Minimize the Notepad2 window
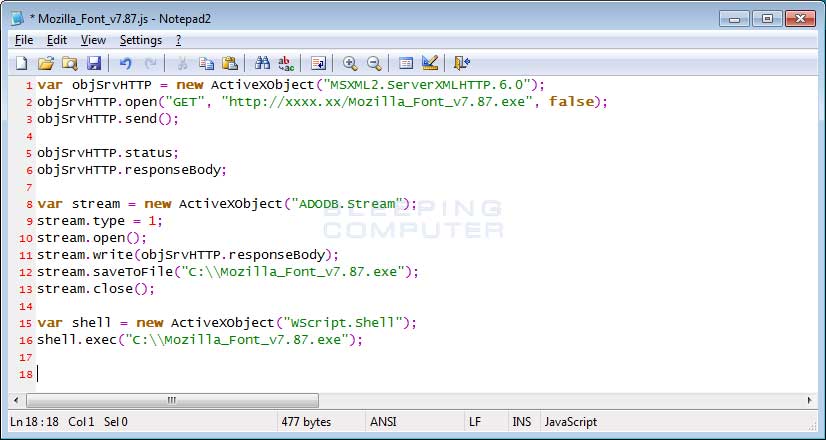The height and width of the screenshot is (440, 826). tap(734, 19)
